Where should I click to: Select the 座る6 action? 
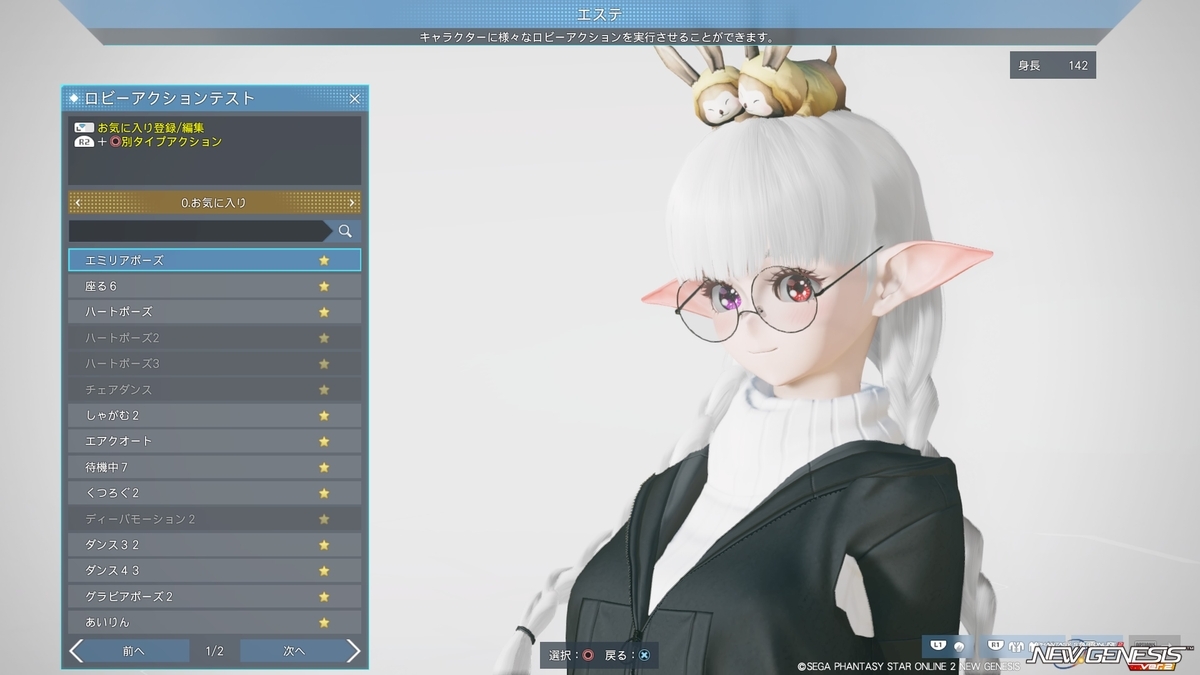pyautogui.click(x=214, y=286)
